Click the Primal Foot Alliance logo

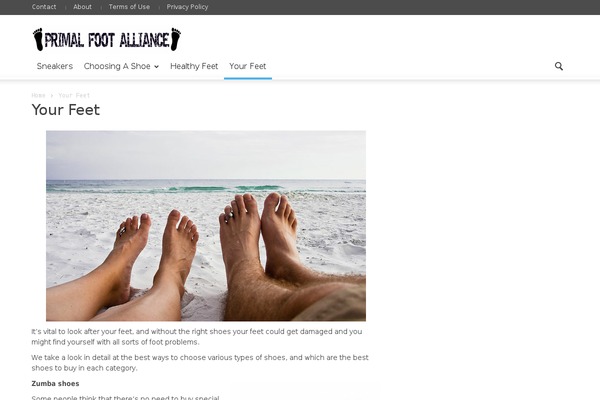(107, 39)
